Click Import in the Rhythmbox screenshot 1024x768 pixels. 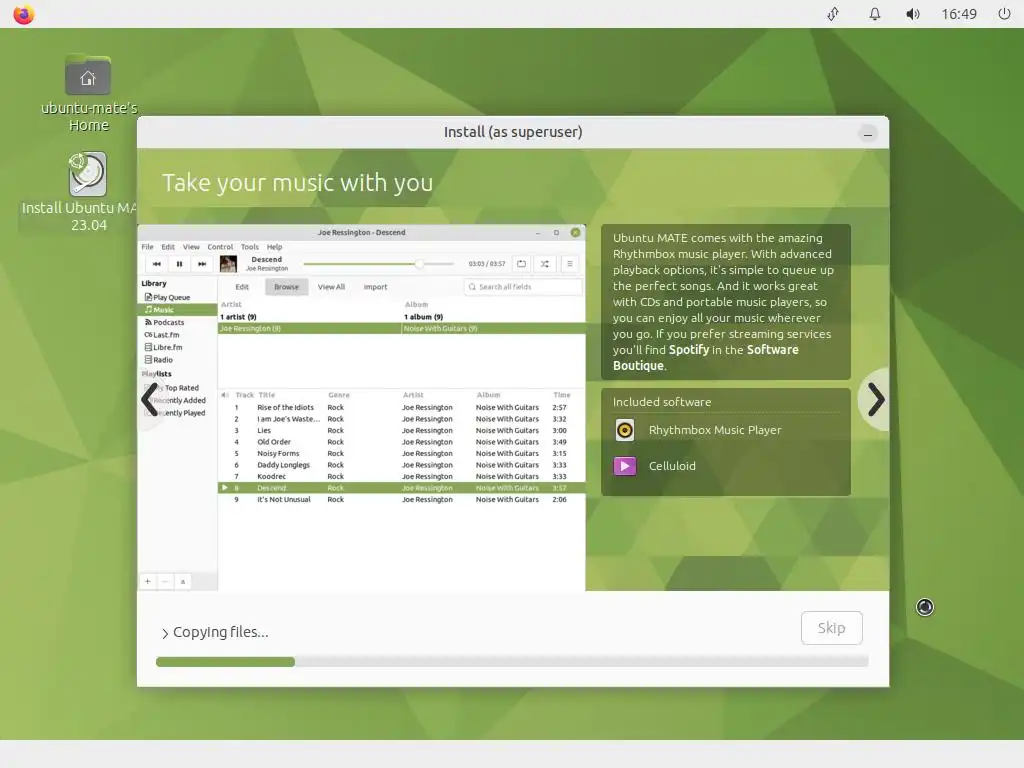tap(376, 287)
